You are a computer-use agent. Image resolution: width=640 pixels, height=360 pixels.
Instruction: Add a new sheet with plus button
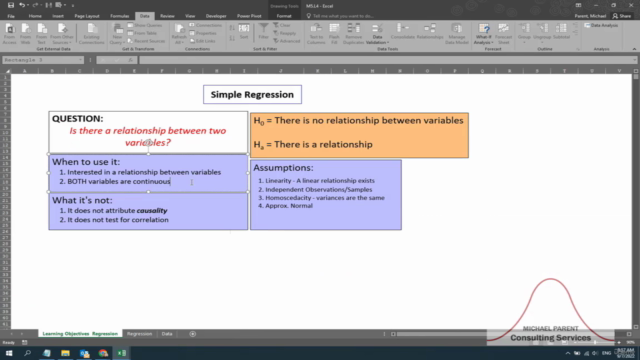click(x=193, y=334)
